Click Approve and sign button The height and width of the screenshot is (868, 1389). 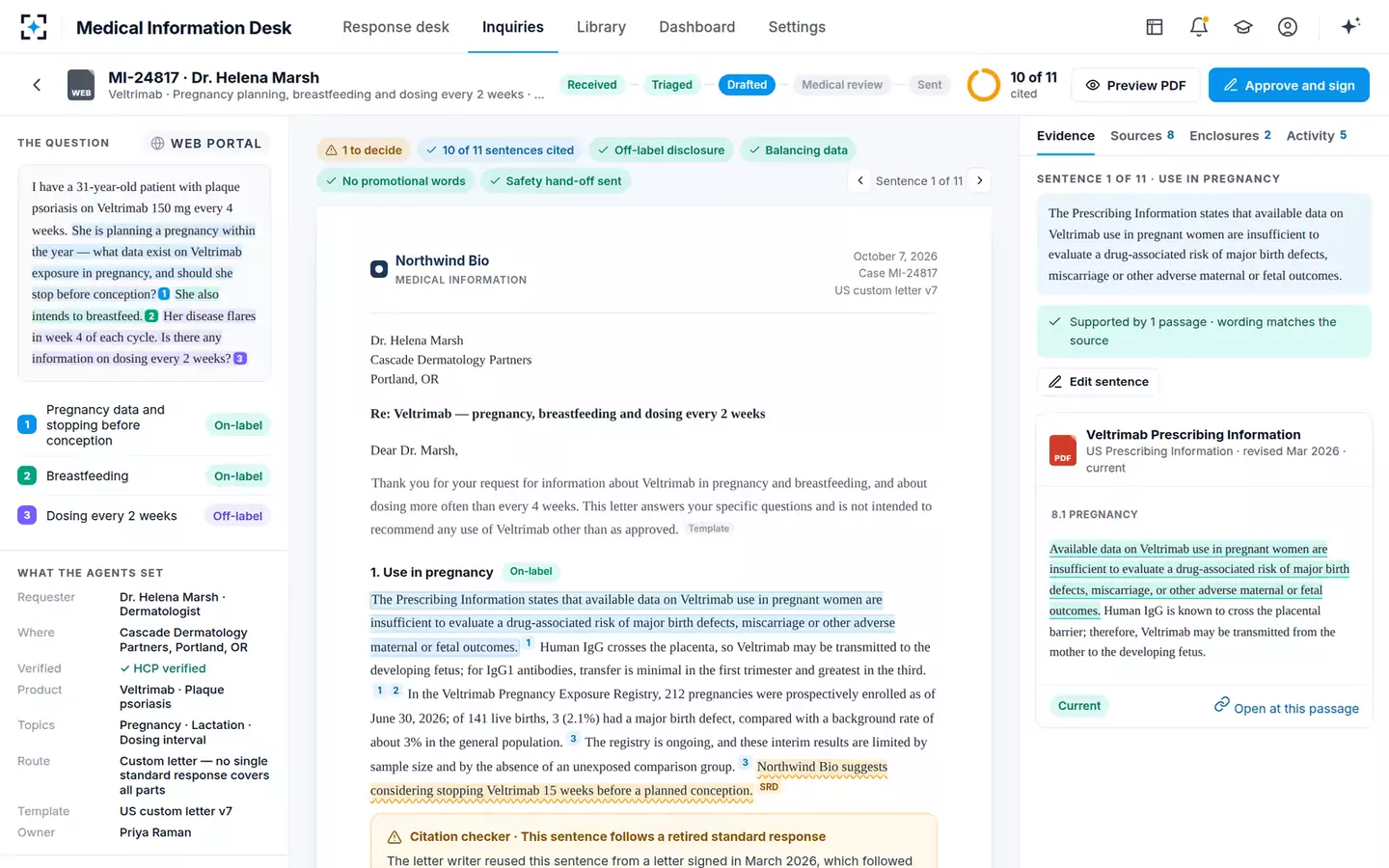[1289, 85]
